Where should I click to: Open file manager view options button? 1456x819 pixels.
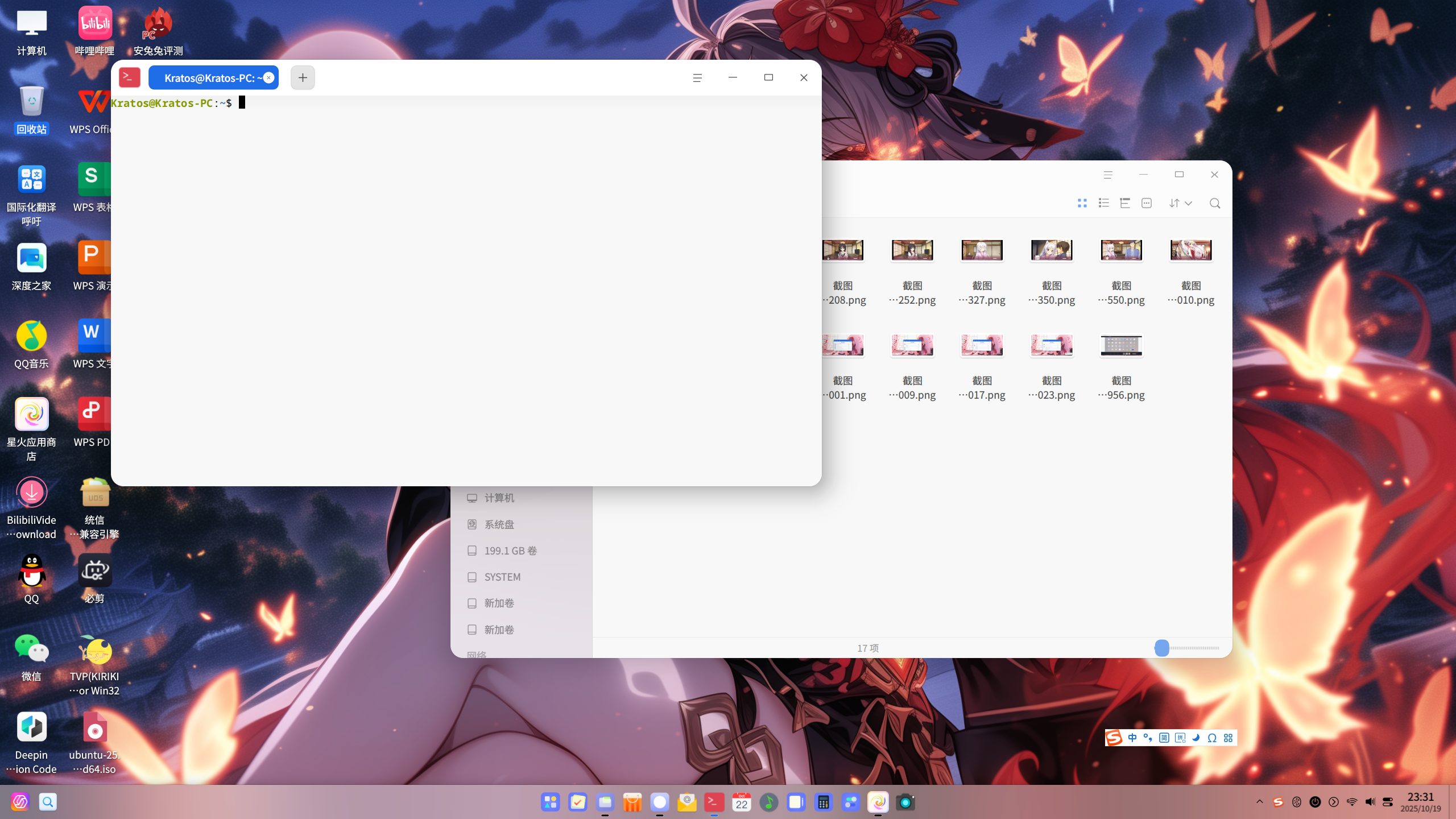pyautogui.click(x=1147, y=203)
